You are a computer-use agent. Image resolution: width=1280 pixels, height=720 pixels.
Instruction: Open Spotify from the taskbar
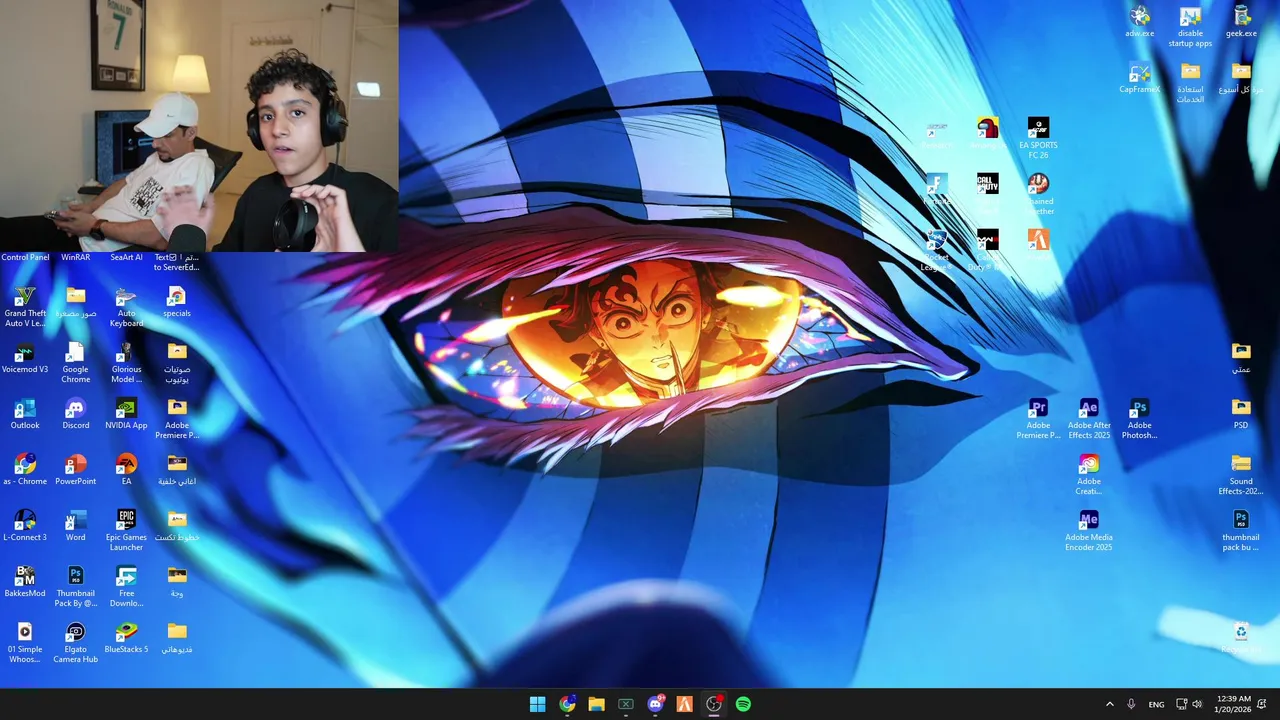pos(743,704)
